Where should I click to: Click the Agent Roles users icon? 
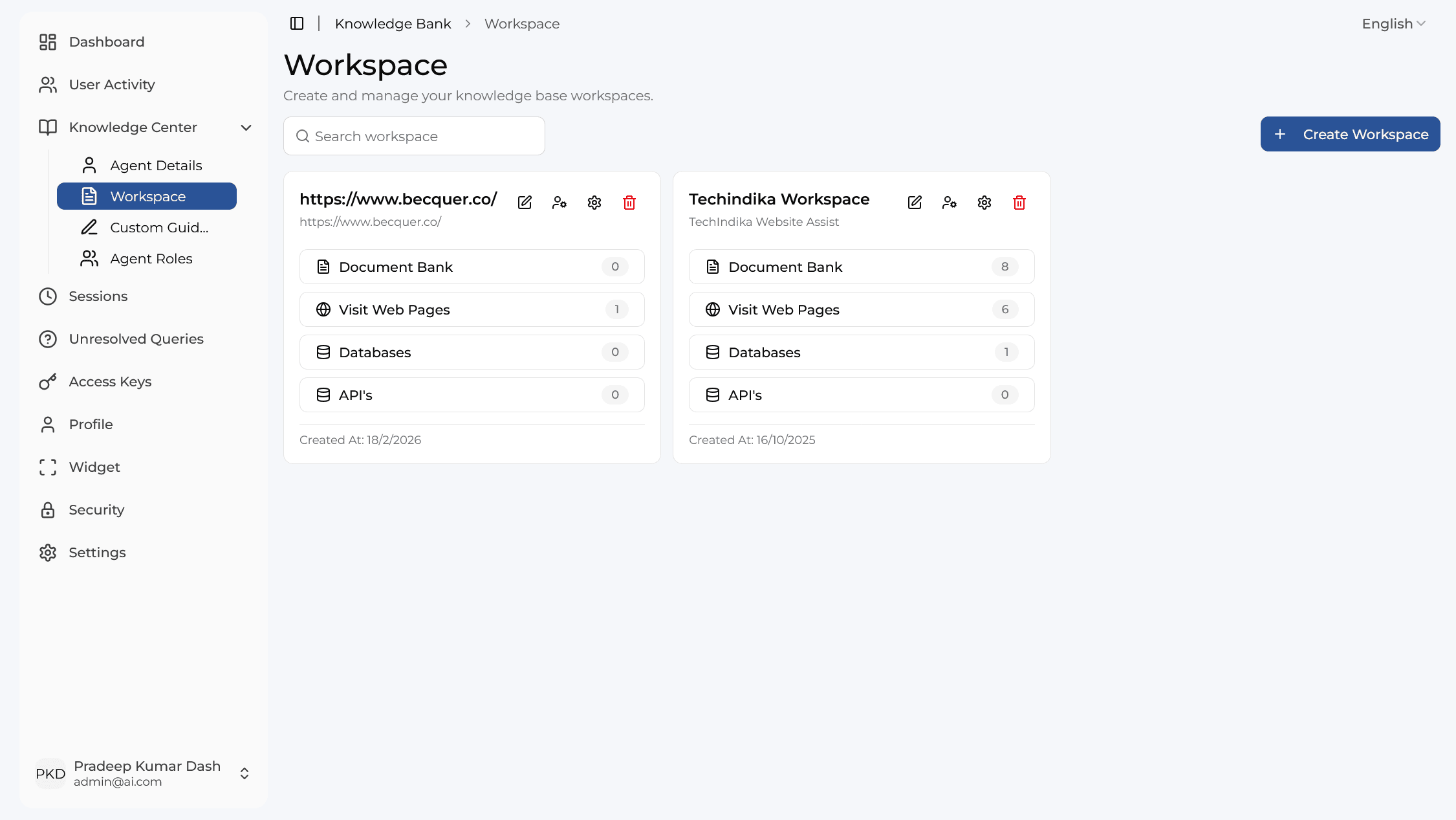coord(89,259)
